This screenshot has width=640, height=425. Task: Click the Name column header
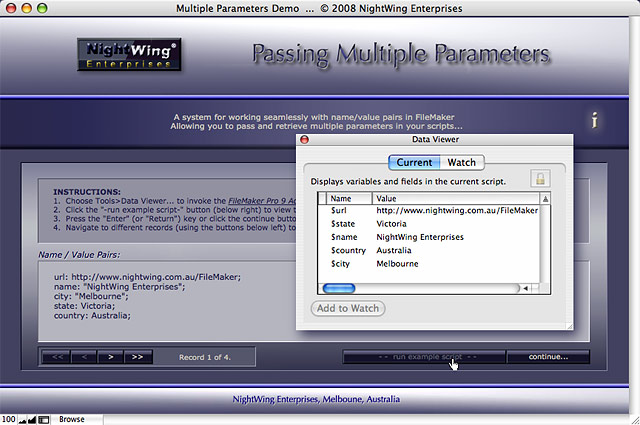(x=349, y=199)
